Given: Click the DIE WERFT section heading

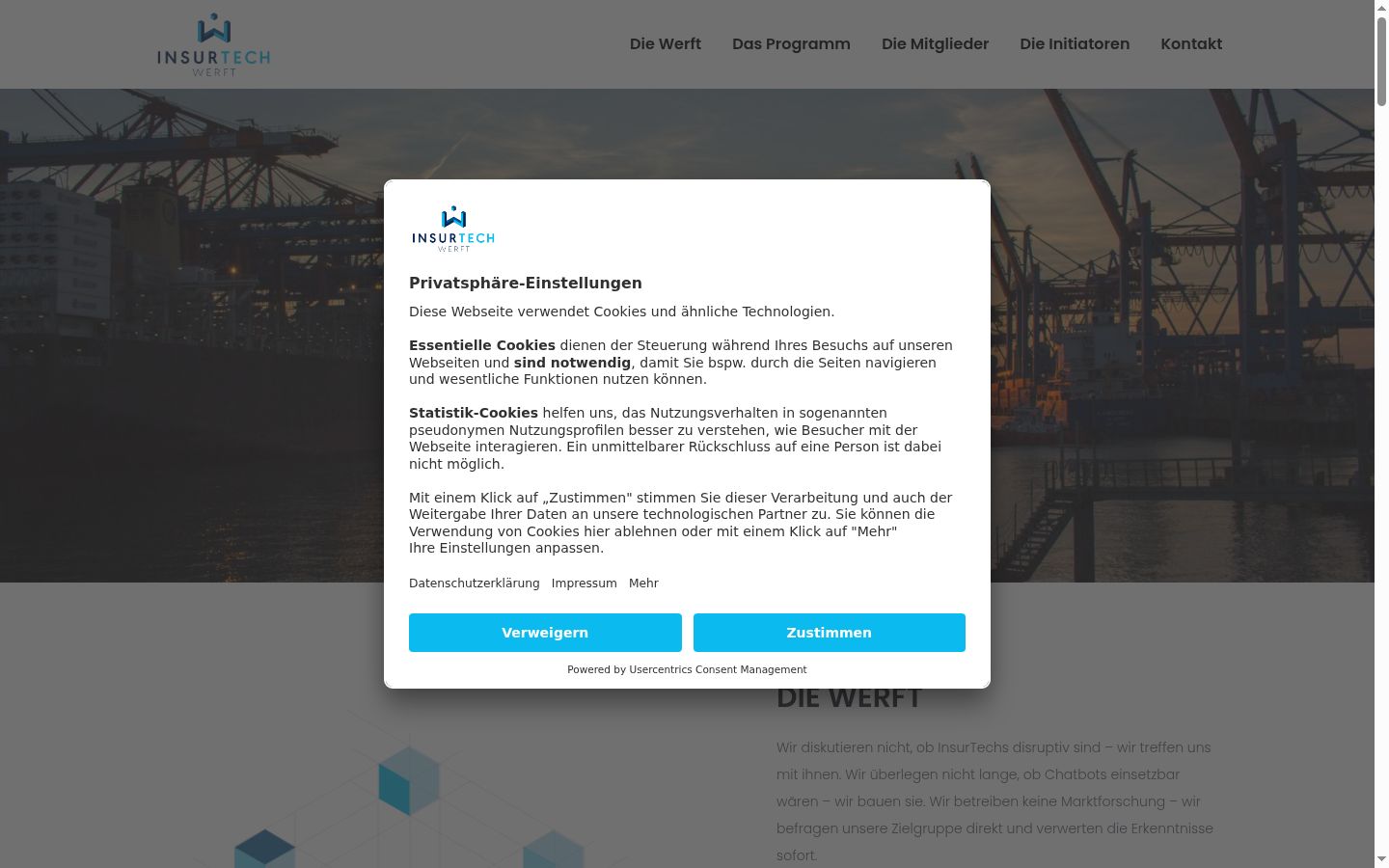Looking at the screenshot, I should (849, 698).
